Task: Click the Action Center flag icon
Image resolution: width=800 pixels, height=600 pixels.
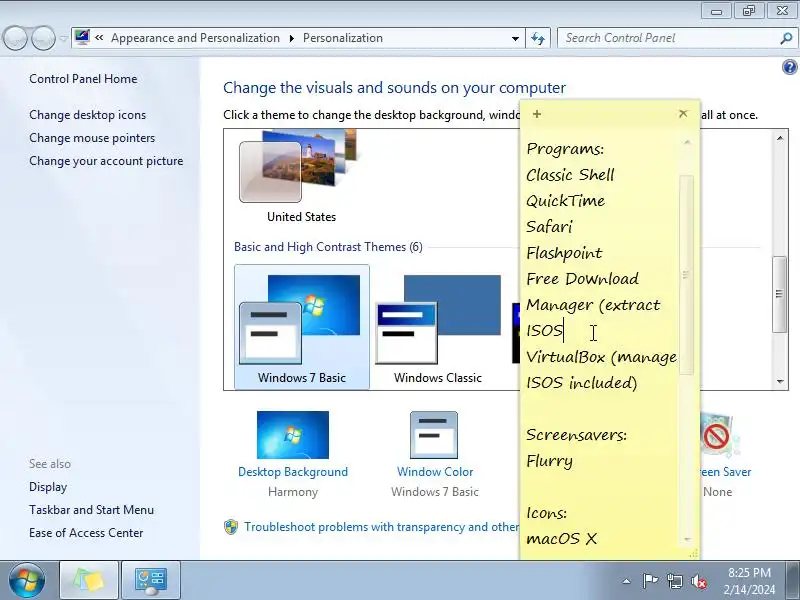Action: [649, 581]
